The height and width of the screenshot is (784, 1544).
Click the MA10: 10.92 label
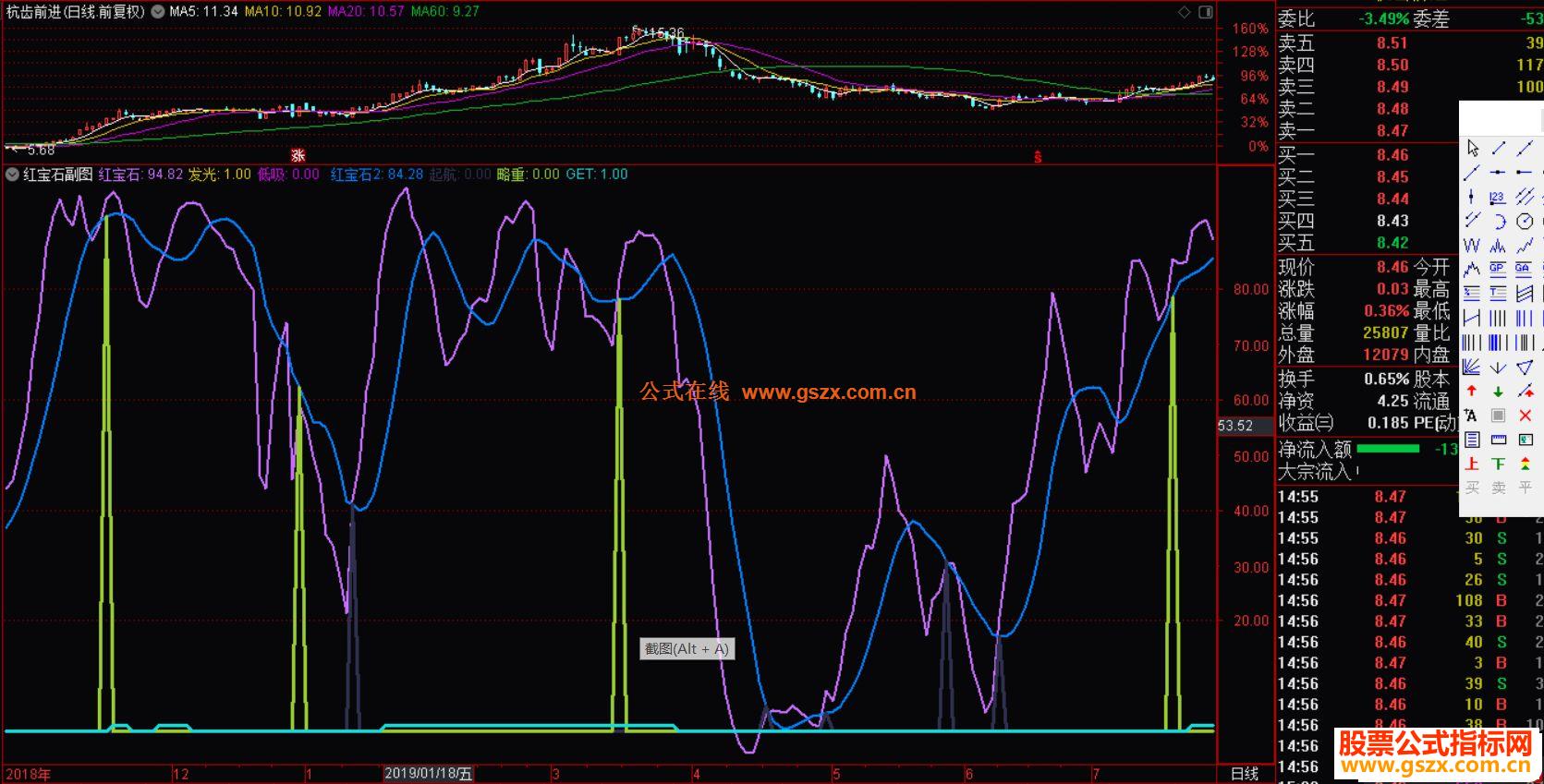(283, 12)
